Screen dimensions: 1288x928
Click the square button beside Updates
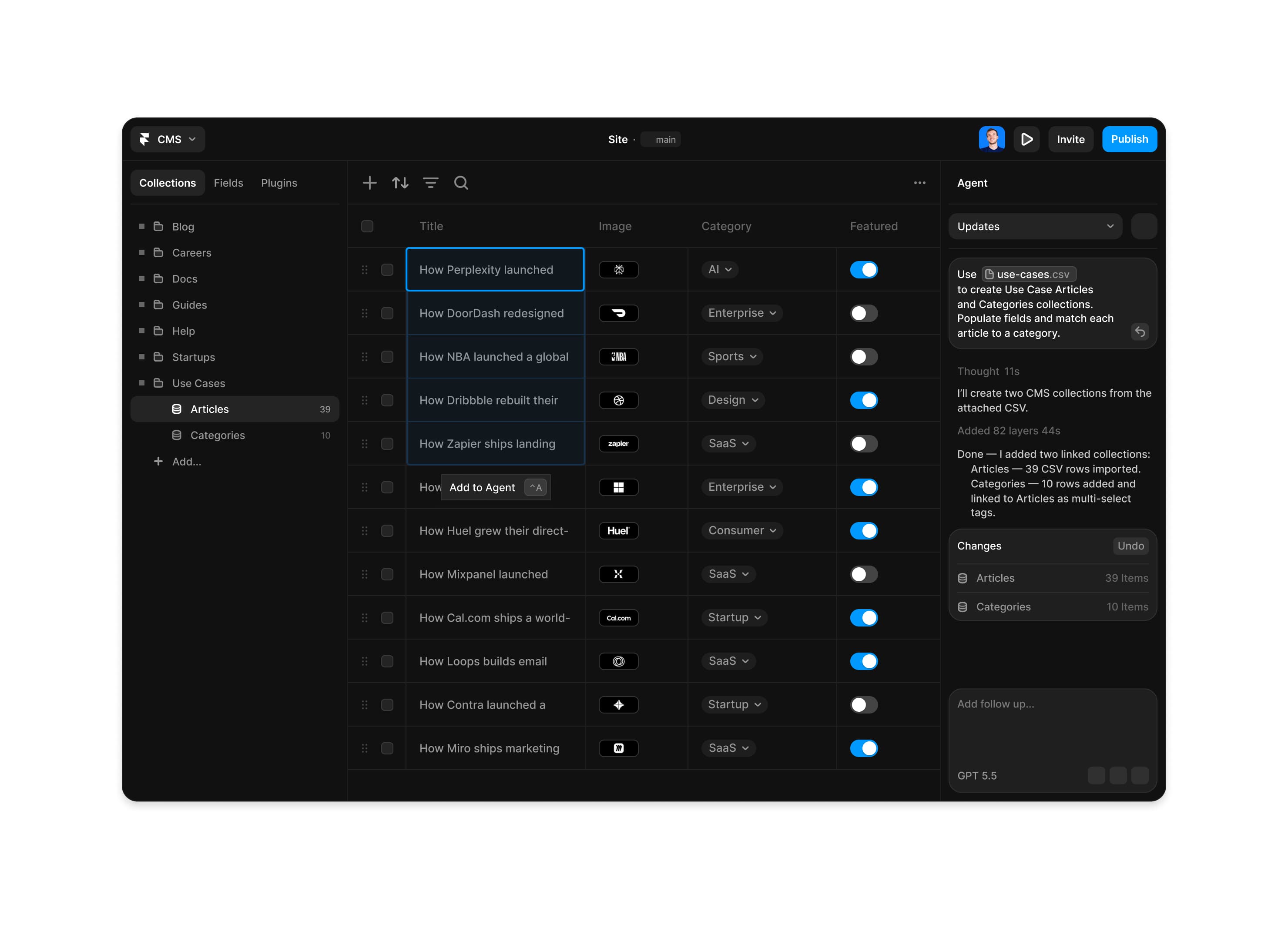click(x=1144, y=227)
